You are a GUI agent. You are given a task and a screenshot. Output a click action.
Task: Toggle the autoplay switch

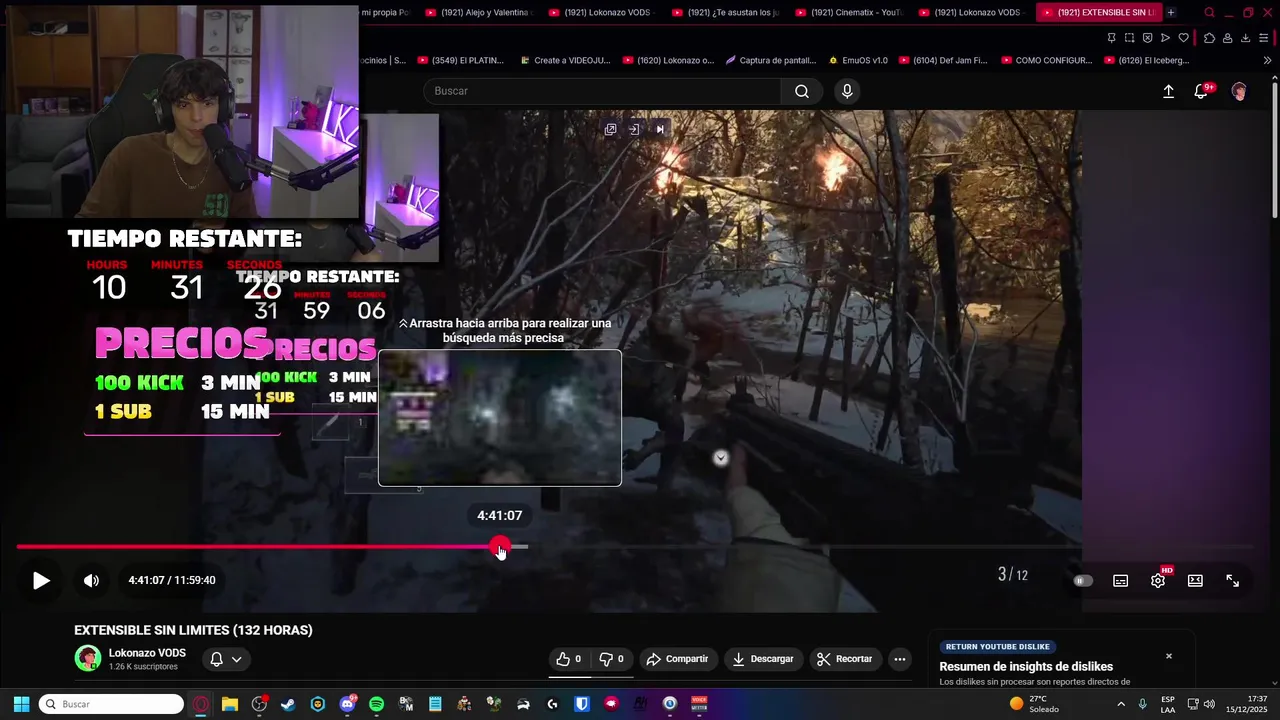tap(1083, 581)
